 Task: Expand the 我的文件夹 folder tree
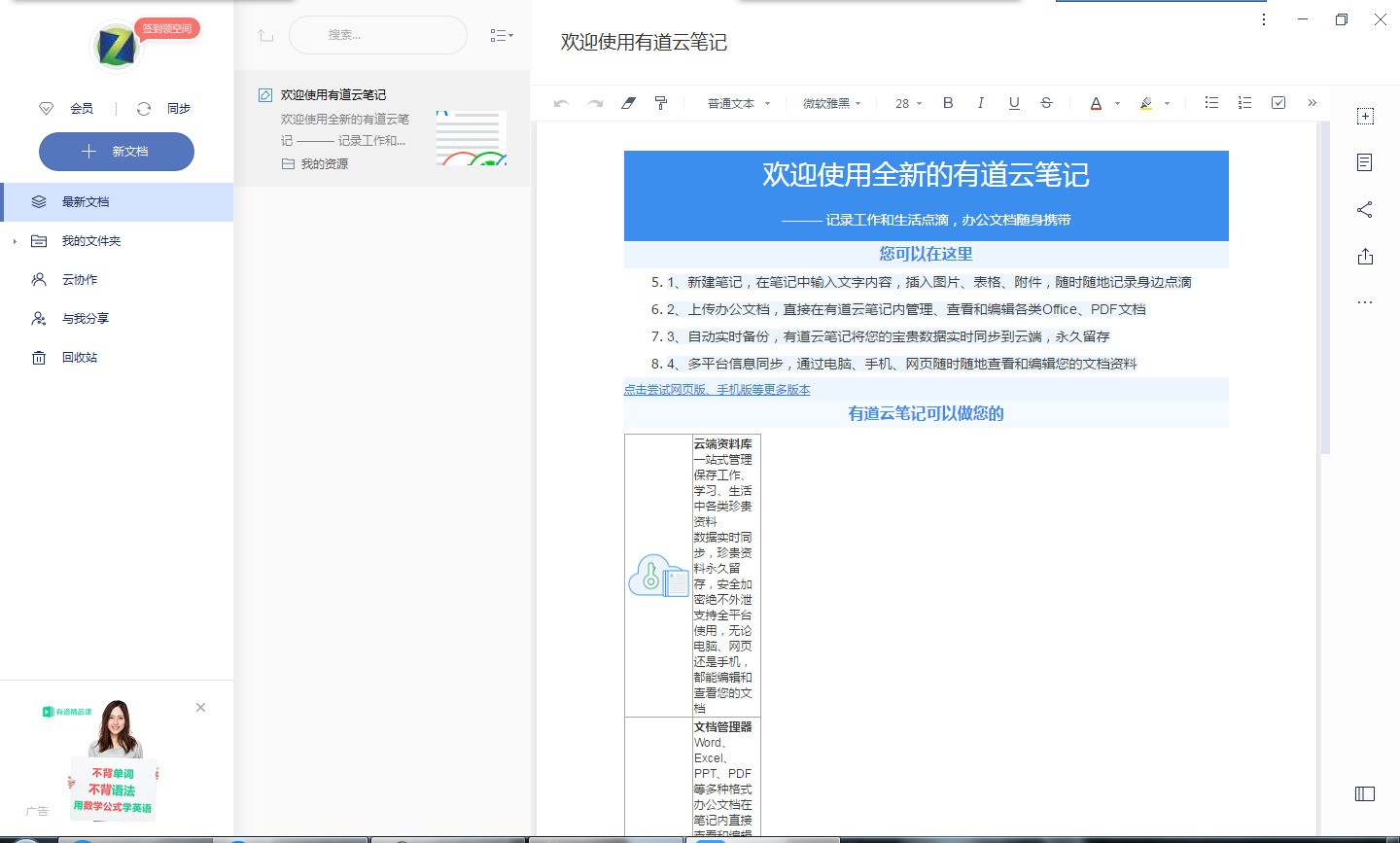(x=14, y=240)
